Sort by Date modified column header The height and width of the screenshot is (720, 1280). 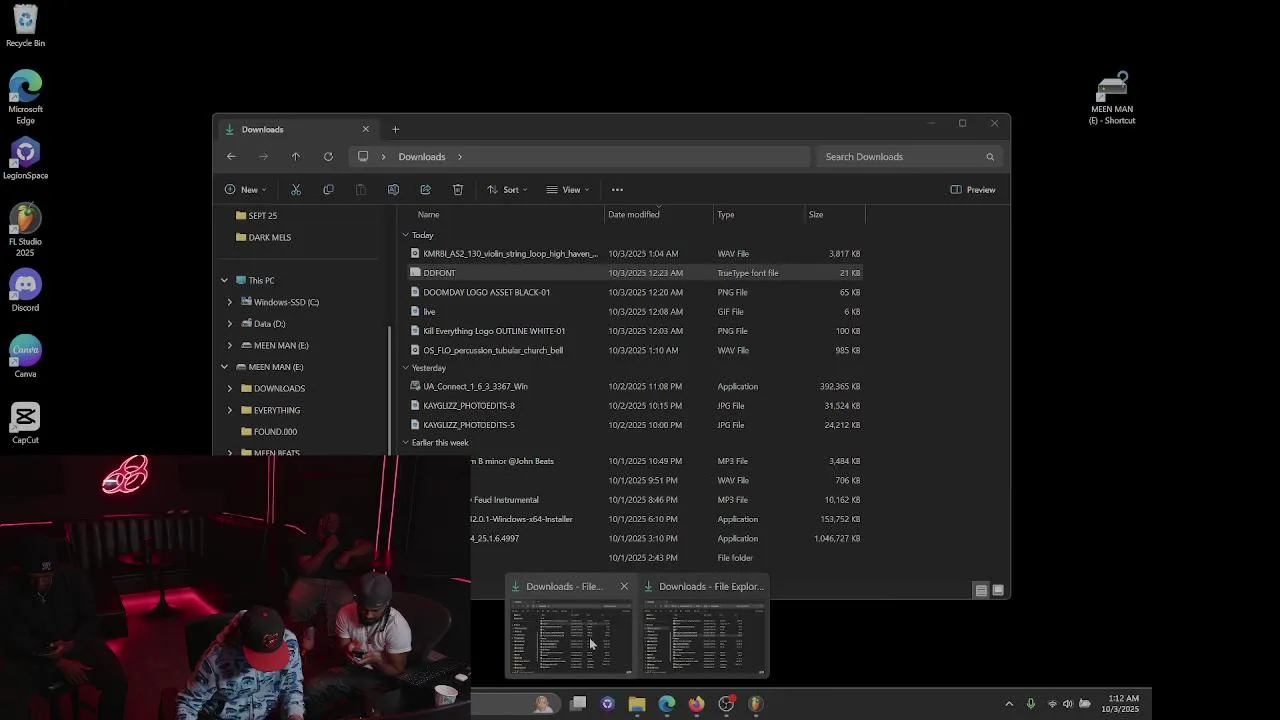[x=633, y=215]
